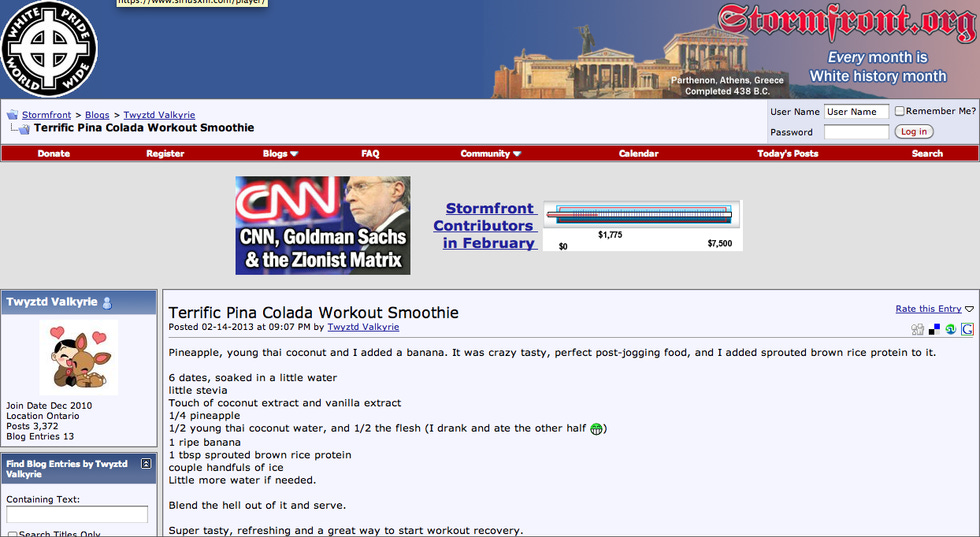Click the Digg bookmark icon

click(x=918, y=329)
